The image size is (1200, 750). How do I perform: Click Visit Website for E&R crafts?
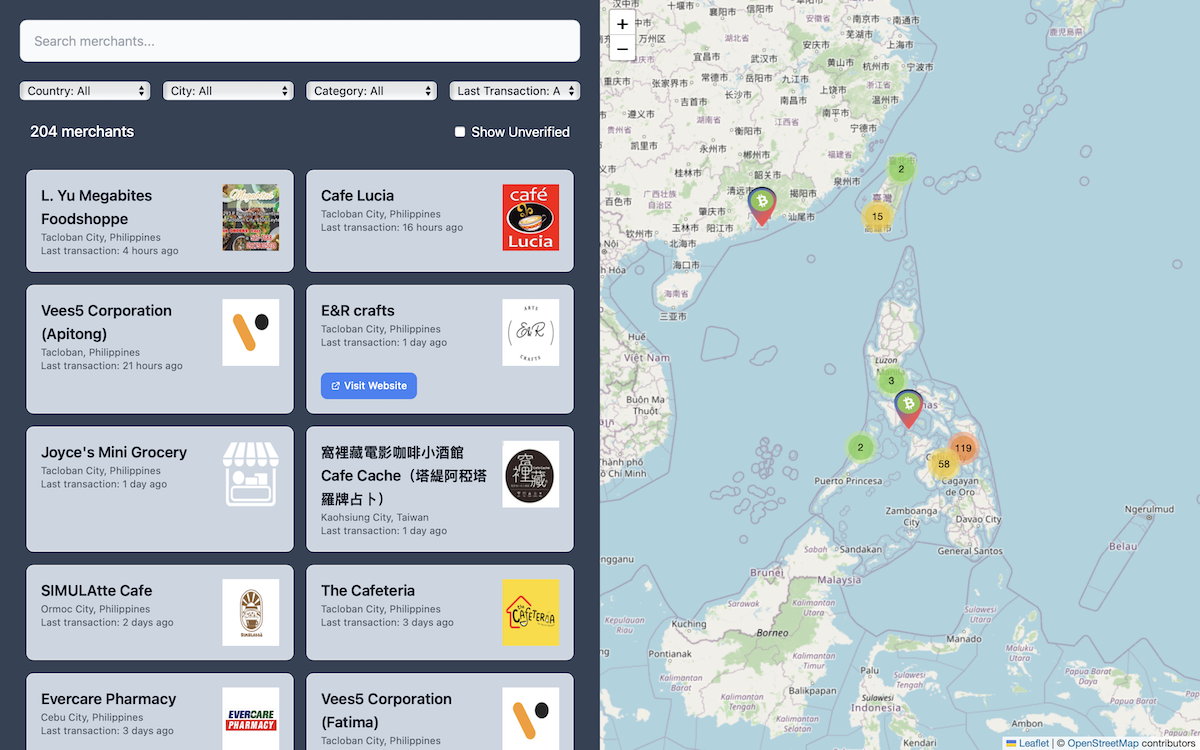coord(368,385)
